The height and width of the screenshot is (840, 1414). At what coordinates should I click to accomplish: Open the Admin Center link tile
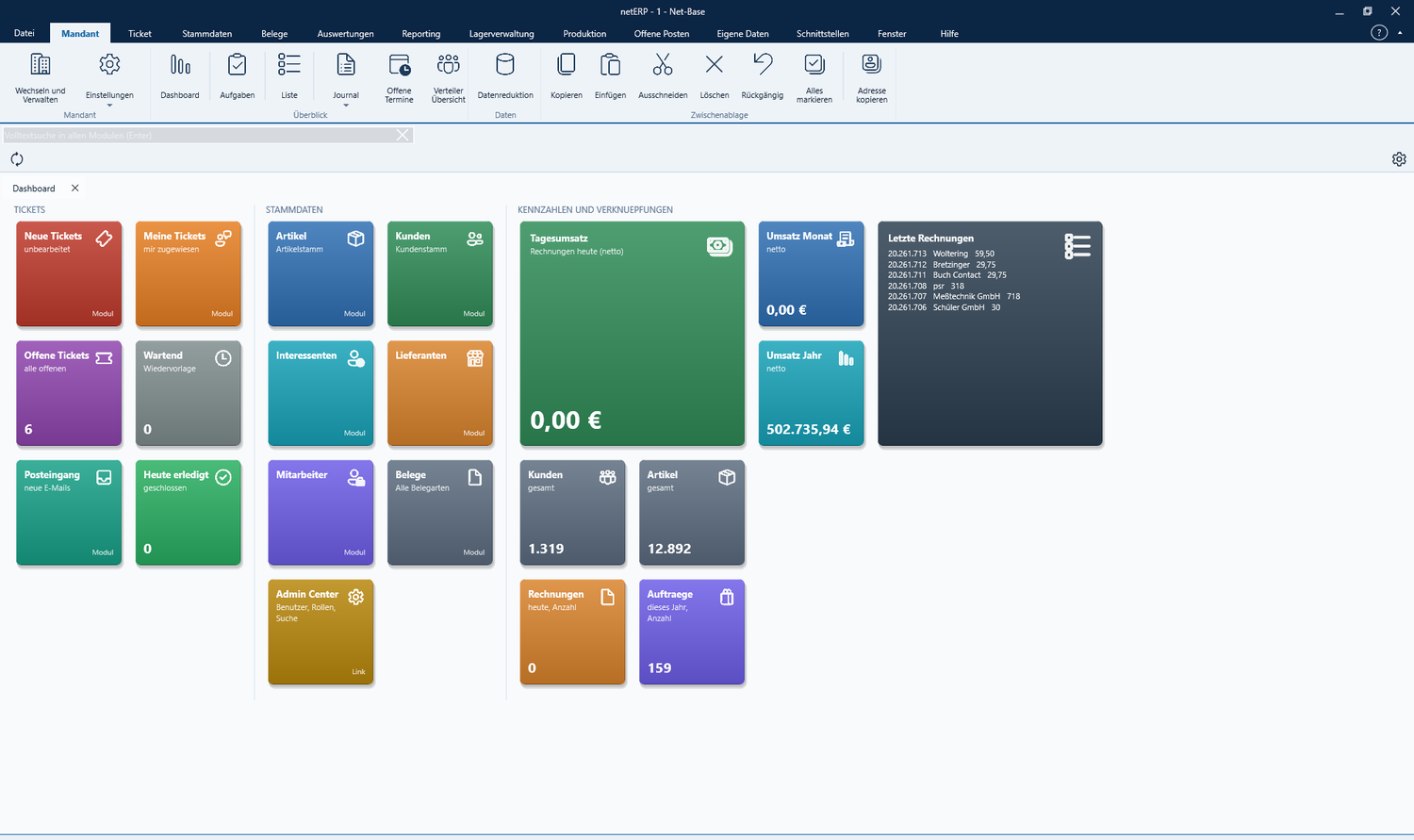point(321,632)
